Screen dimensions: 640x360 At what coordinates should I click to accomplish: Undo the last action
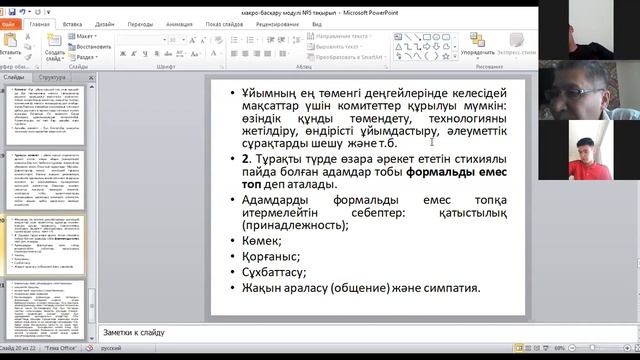(23, 12)
